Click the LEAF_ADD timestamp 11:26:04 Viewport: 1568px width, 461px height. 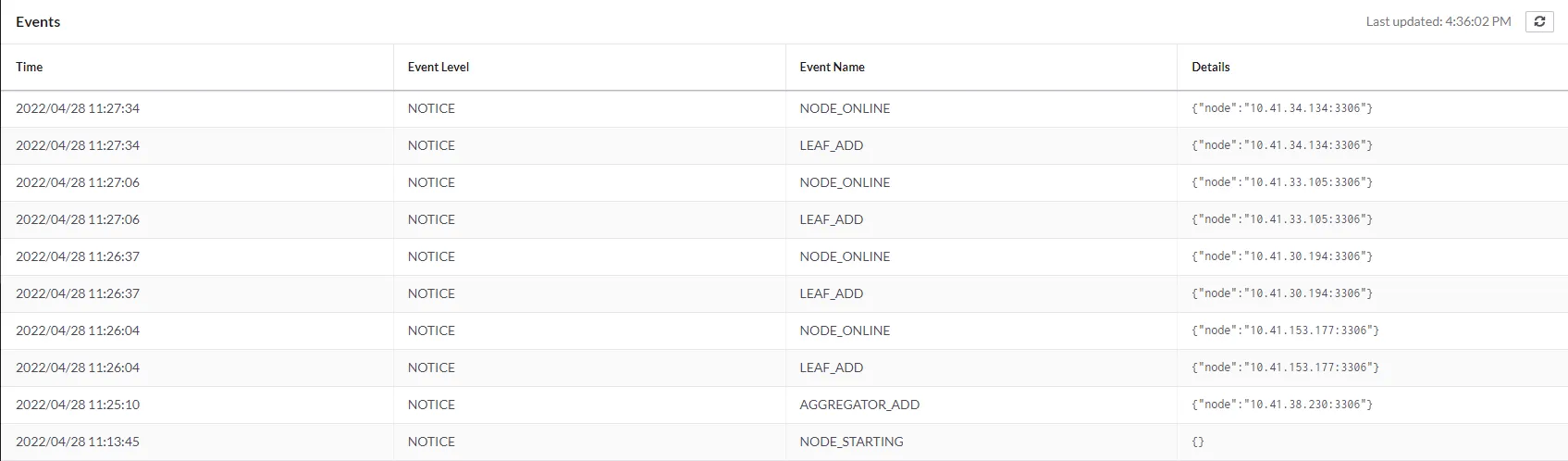coord(78,368)
